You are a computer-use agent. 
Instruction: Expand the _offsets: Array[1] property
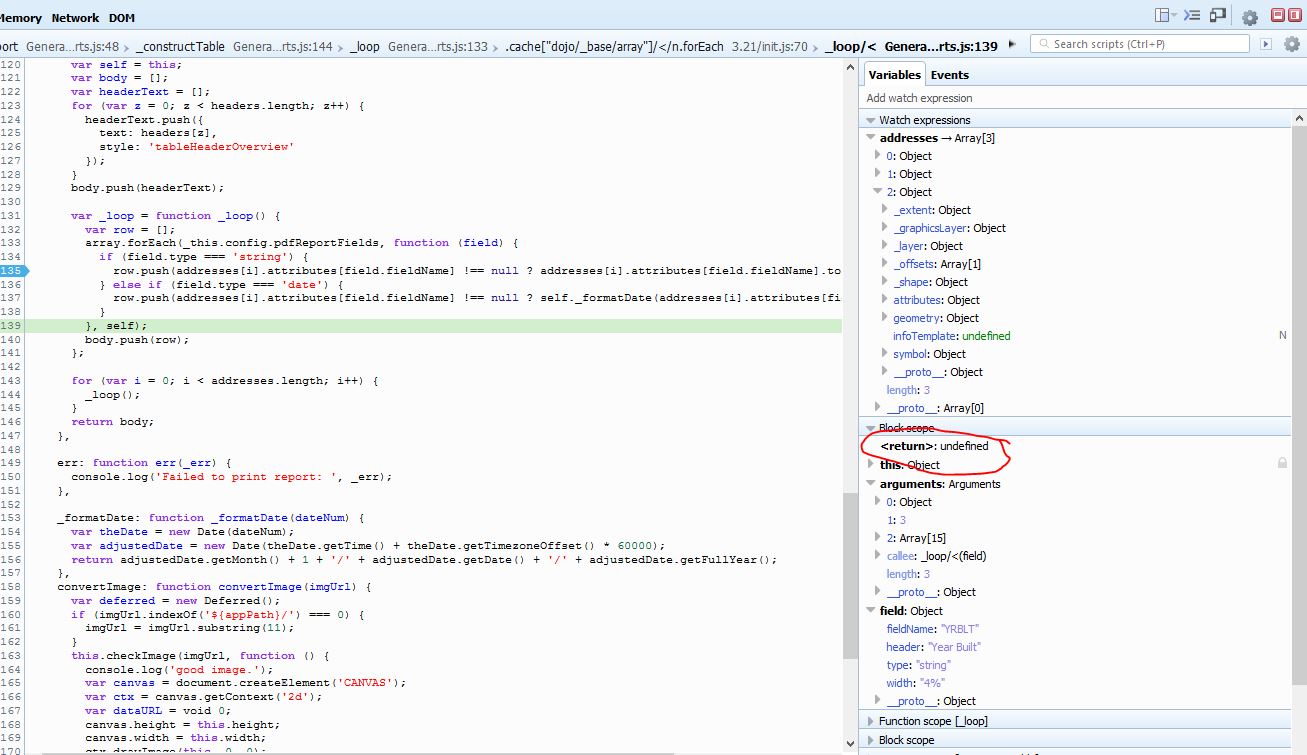[885, 264]
